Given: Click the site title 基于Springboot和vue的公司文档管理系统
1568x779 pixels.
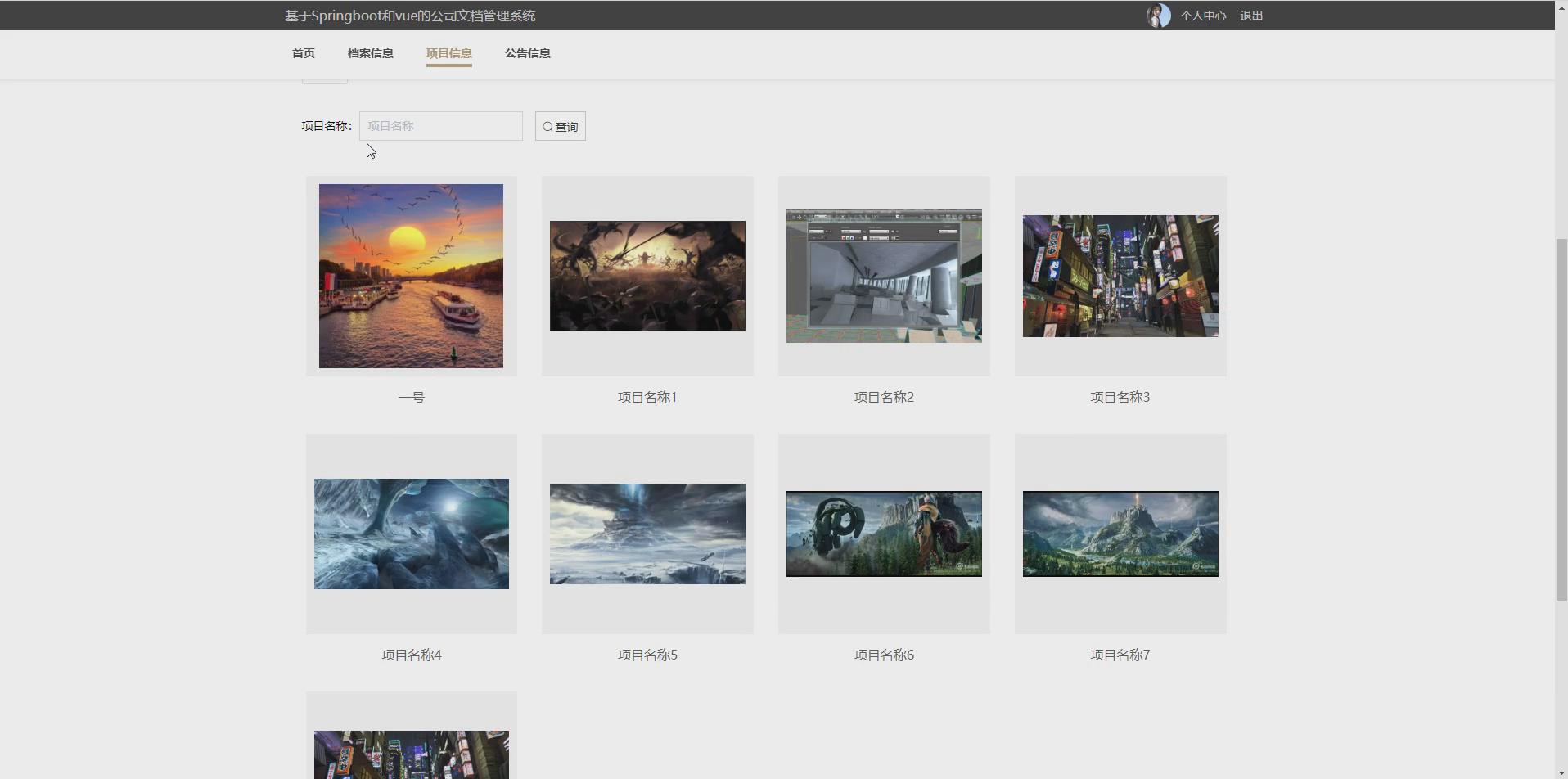Looking at the screenshot, I should coord(410,16).
